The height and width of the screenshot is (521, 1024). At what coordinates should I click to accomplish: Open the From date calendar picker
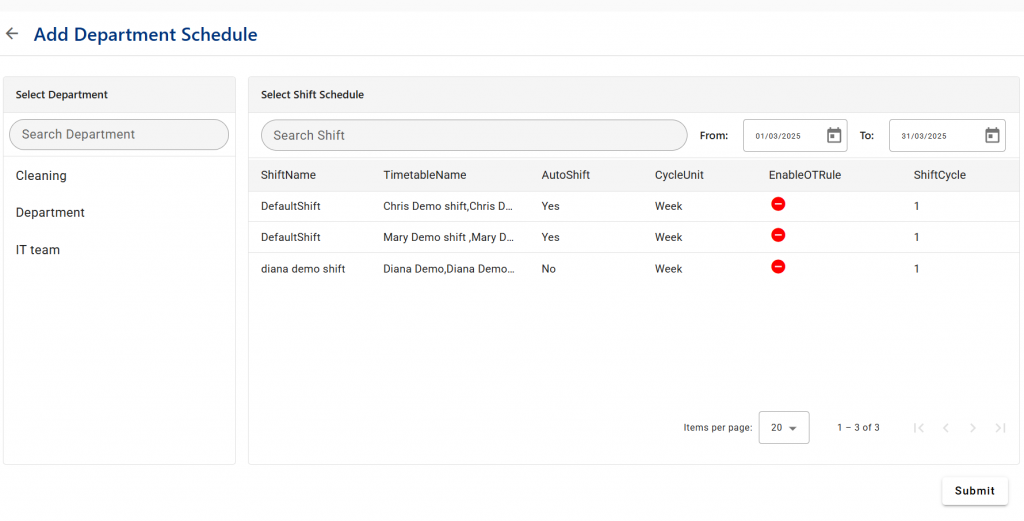[x=834, y=135]
